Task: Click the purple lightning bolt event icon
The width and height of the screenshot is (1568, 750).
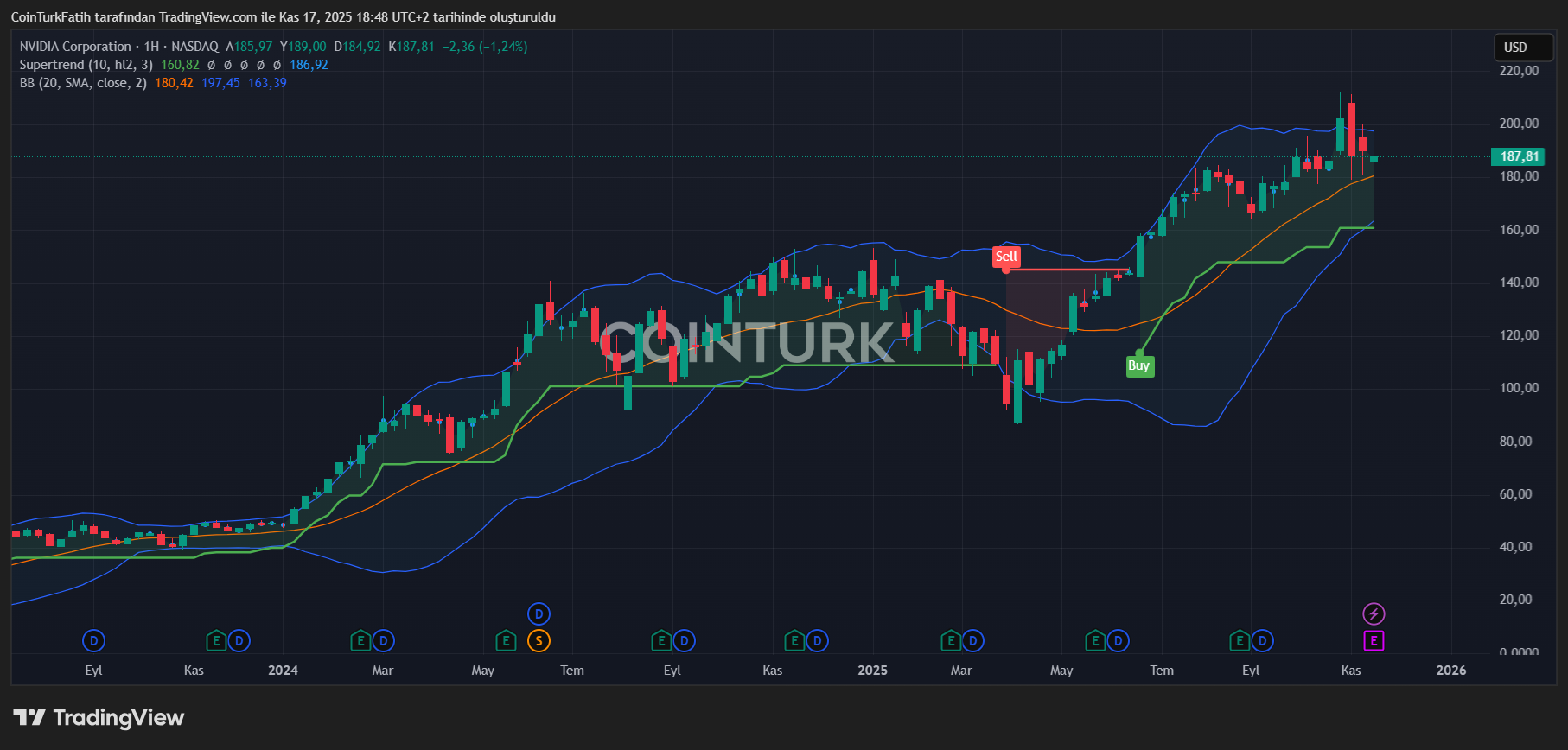Action: click(1374, 614)
